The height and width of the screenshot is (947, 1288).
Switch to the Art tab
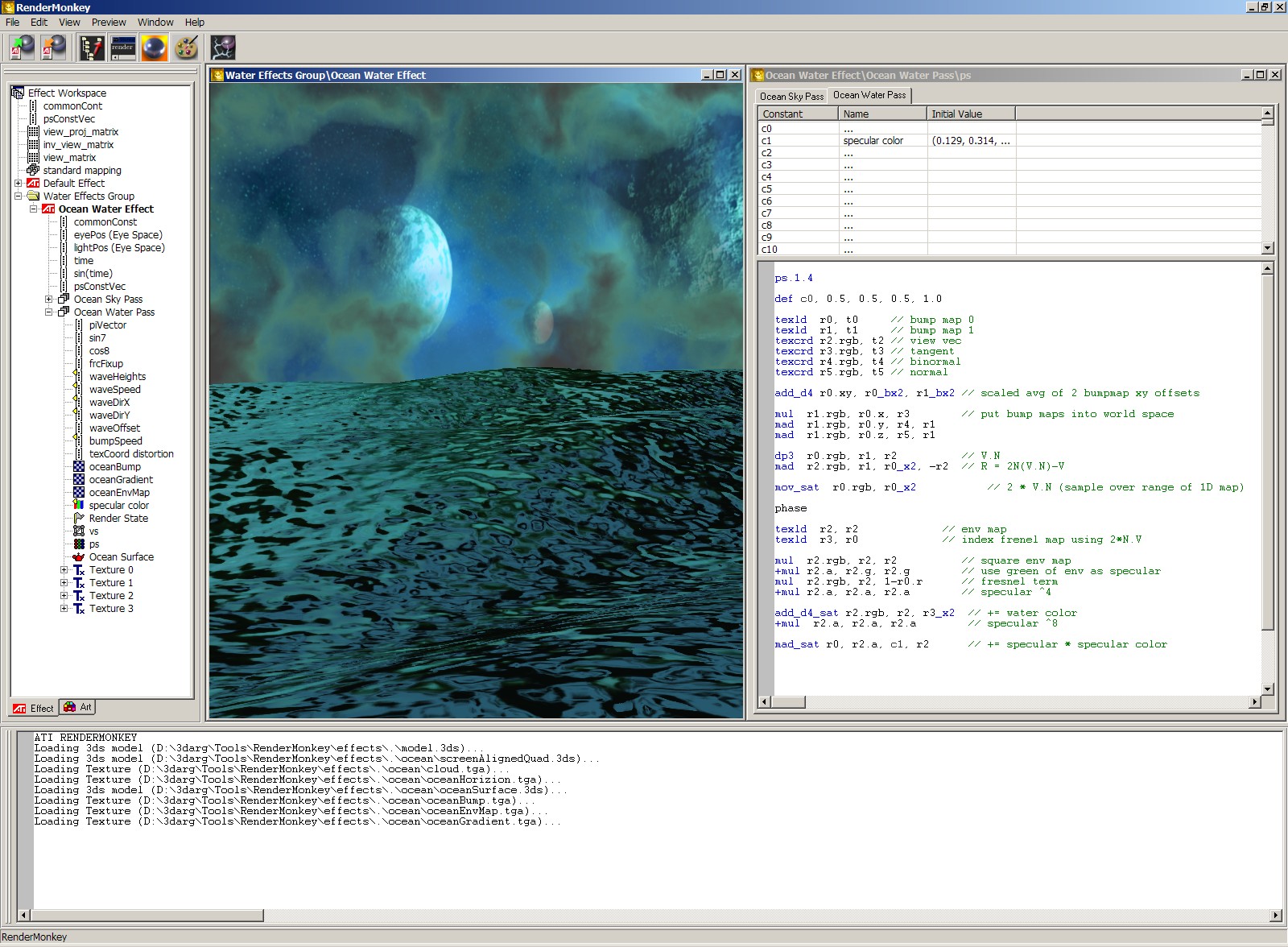pos(79,708)
